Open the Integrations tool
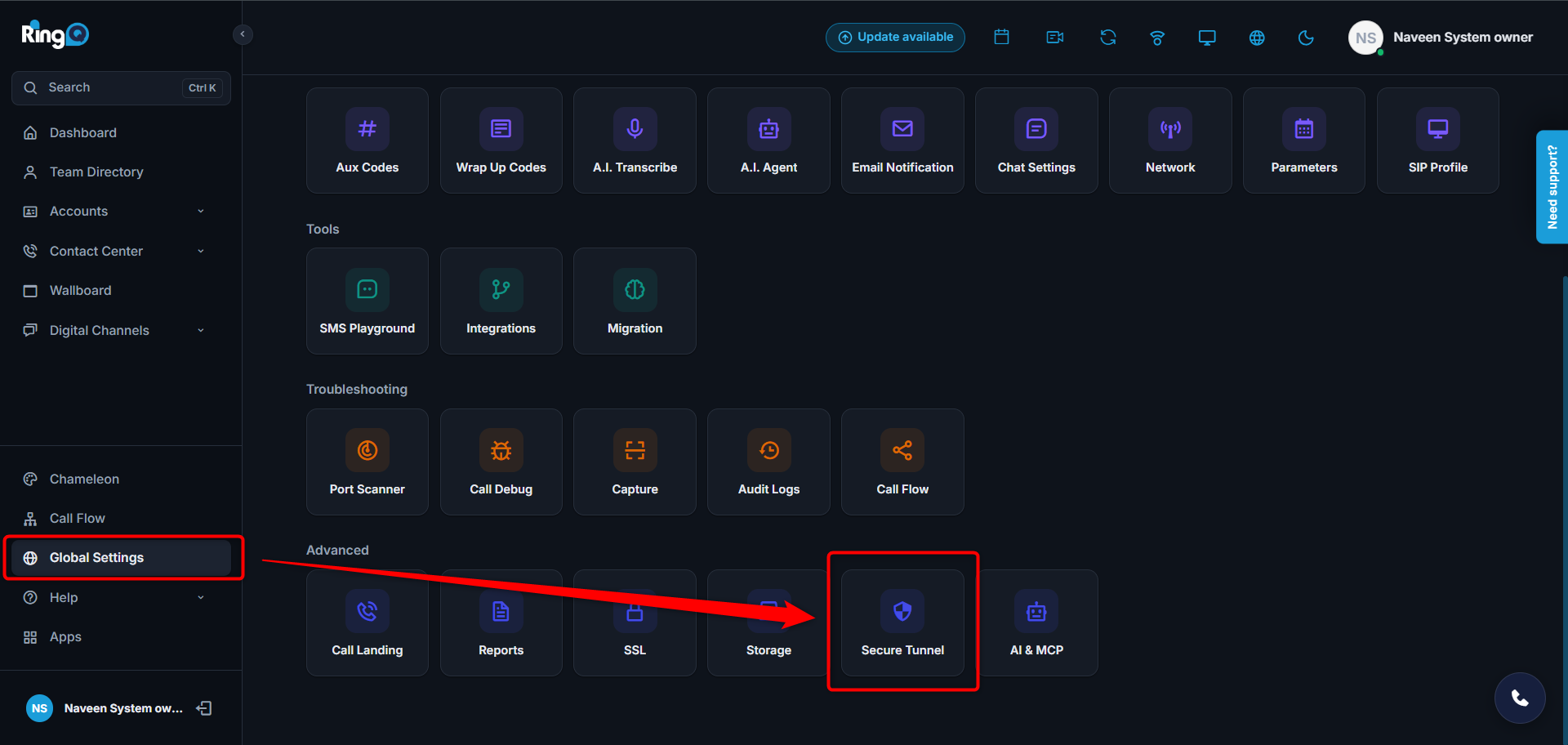 point(501,301)
